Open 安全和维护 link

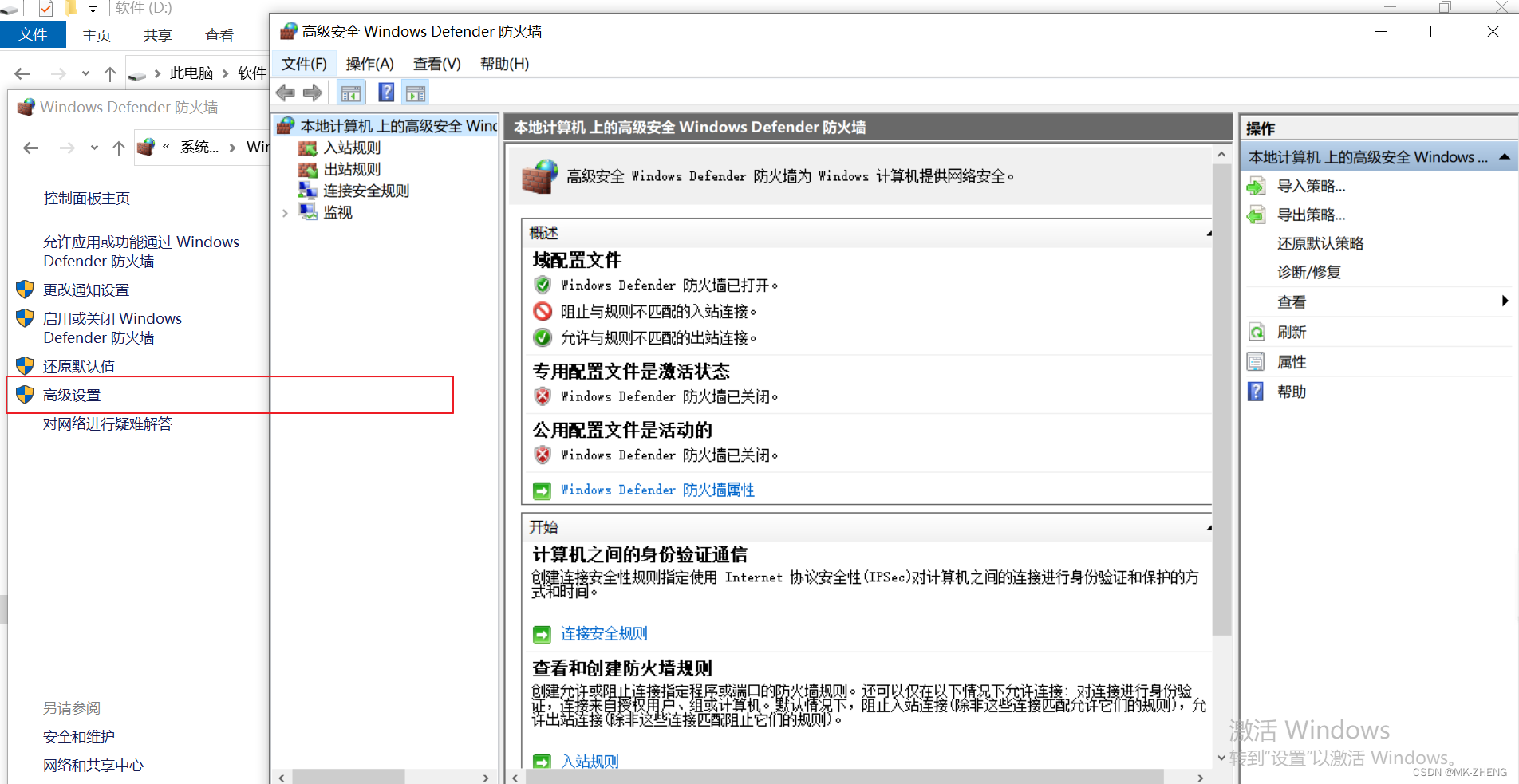79,736
